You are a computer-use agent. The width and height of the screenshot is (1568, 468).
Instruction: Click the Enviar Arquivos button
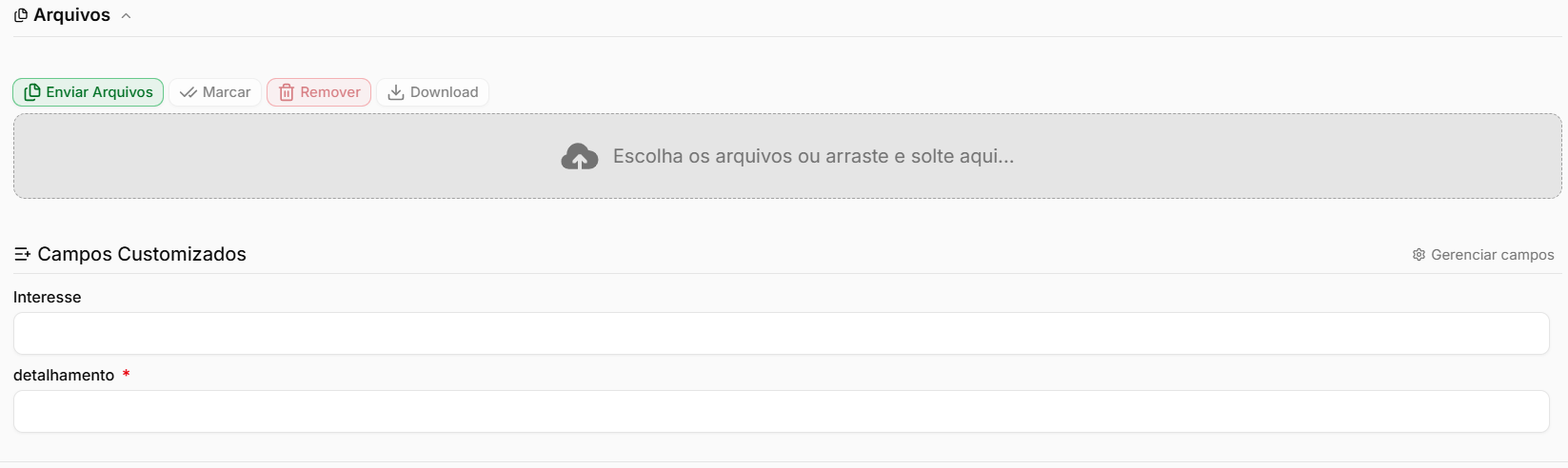[x=88, y=92]
